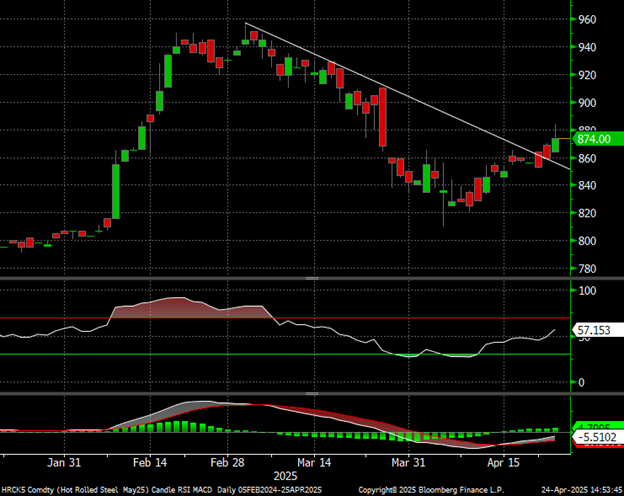The height and width of the screenshot is (496, 624).
Task: Click the 2025 year label below dates
Action: [285, 475]
